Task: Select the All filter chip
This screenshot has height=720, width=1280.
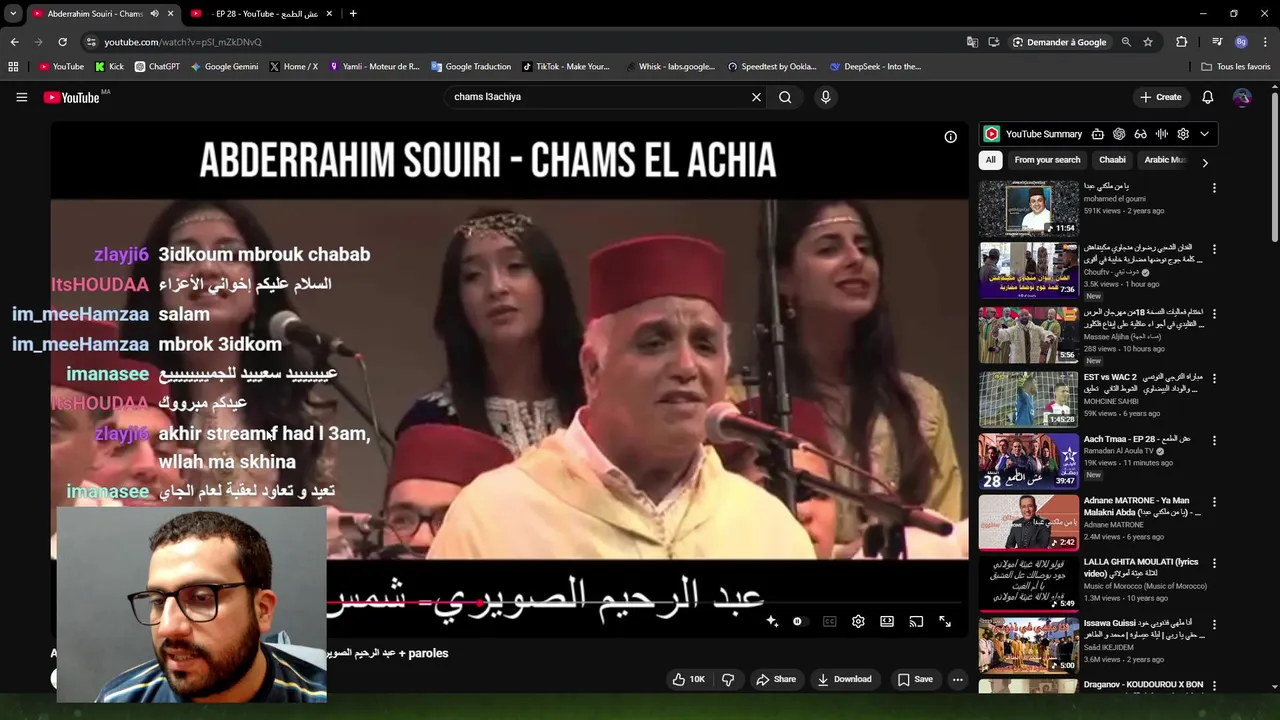Action: (990, 160)
